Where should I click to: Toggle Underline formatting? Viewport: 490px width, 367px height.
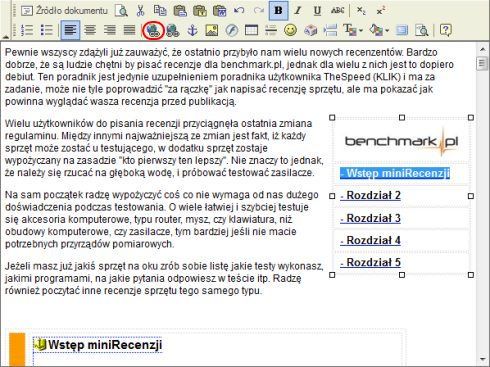coord(317,11)
